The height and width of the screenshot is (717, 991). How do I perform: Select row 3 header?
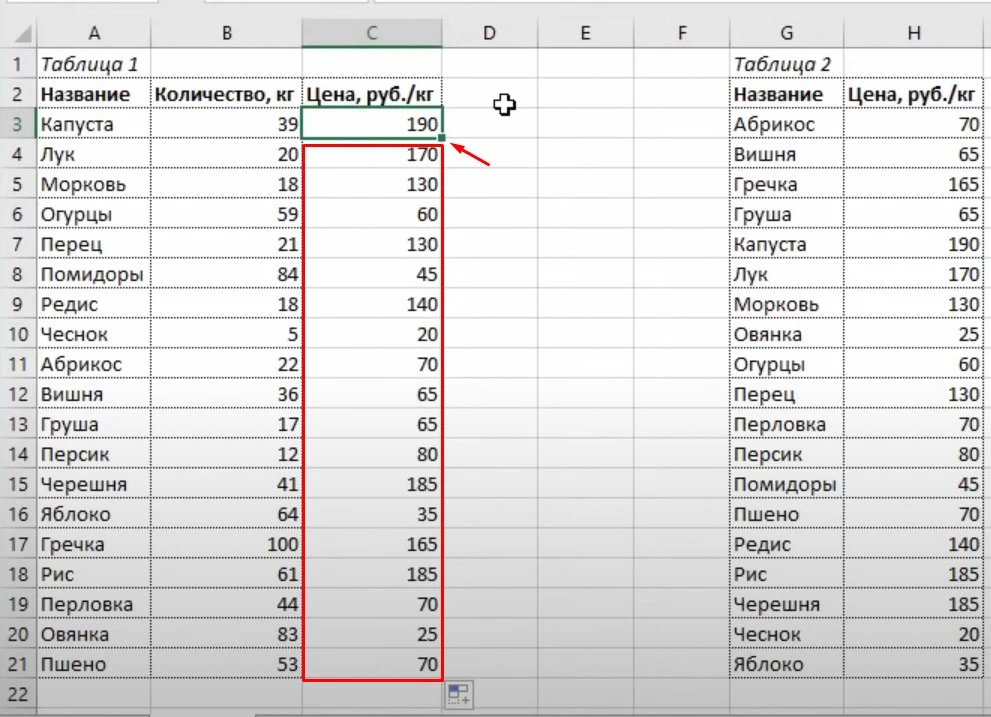click(17, 124)
